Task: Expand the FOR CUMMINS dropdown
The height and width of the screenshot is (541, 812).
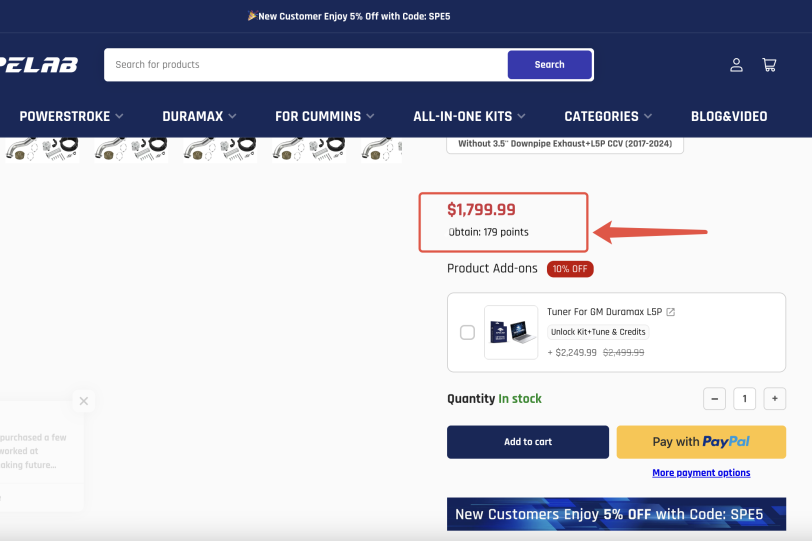Action: [x=325, y=117]
